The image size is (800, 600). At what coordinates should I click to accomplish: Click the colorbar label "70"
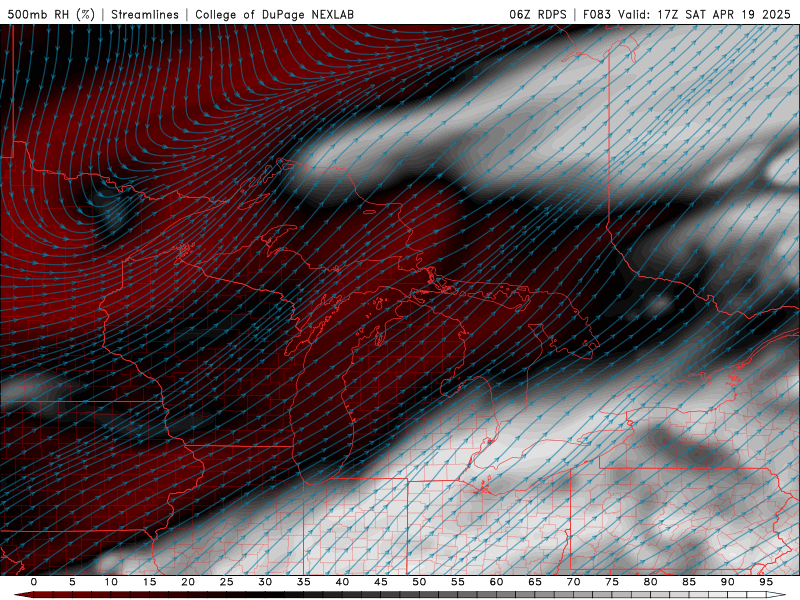(x=573, y=582)
